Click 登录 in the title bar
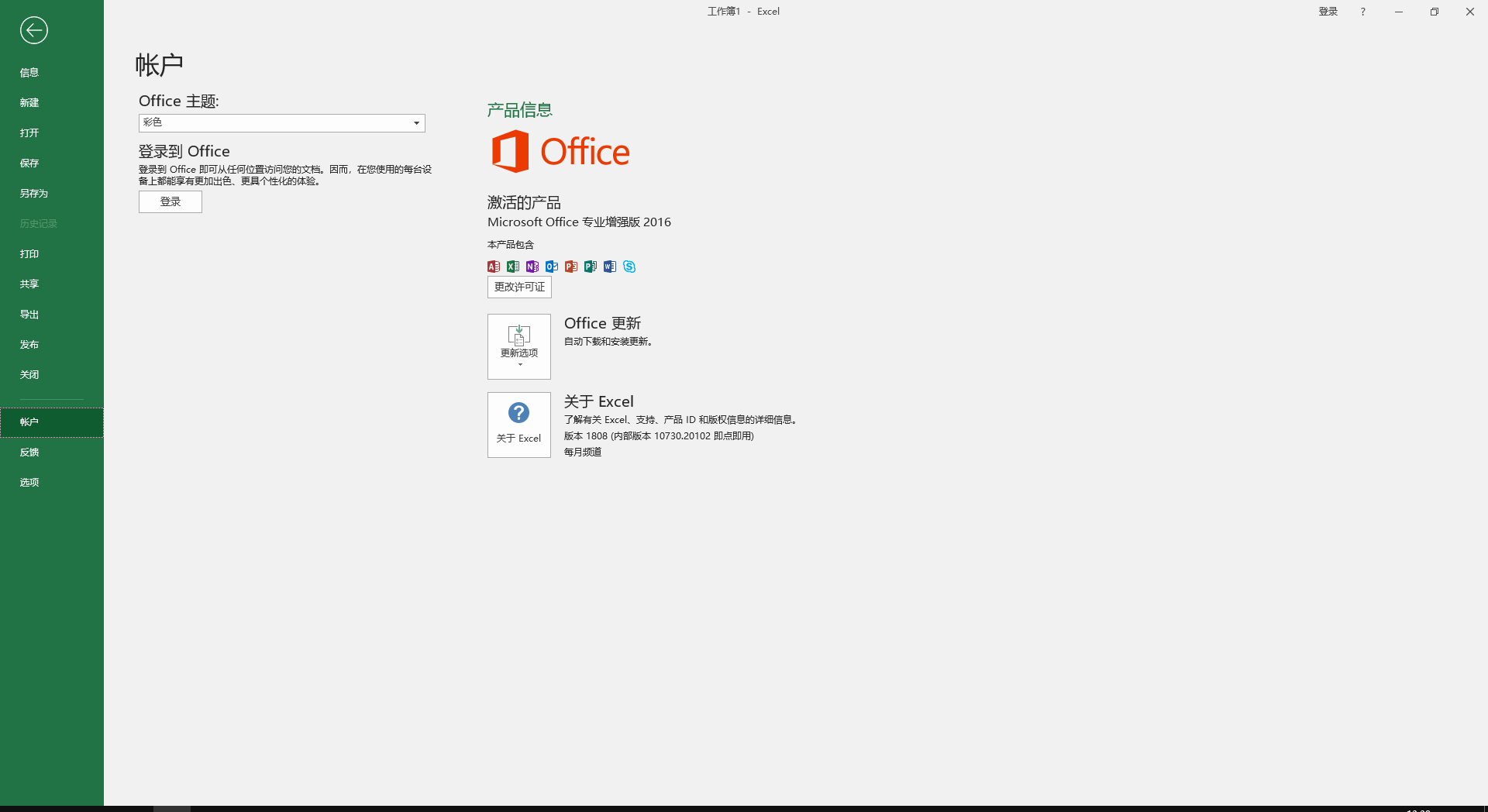The width and height of the screenshot is (1488, 812). (1327, 11)
